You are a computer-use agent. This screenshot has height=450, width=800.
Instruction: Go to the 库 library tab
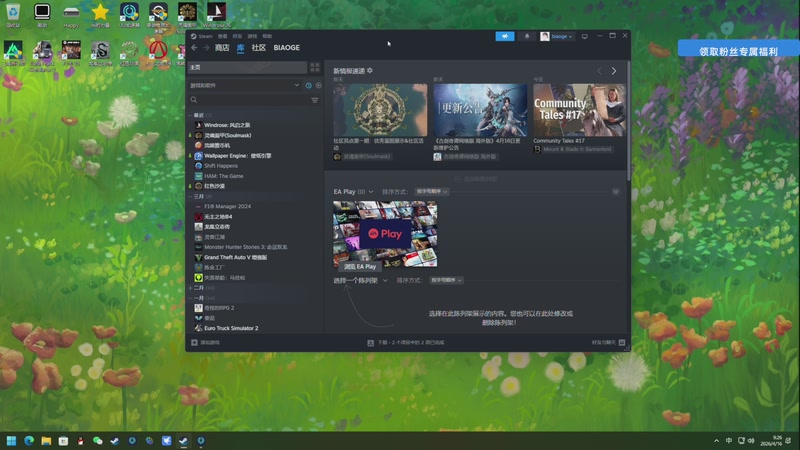click(x=240, y=47)
